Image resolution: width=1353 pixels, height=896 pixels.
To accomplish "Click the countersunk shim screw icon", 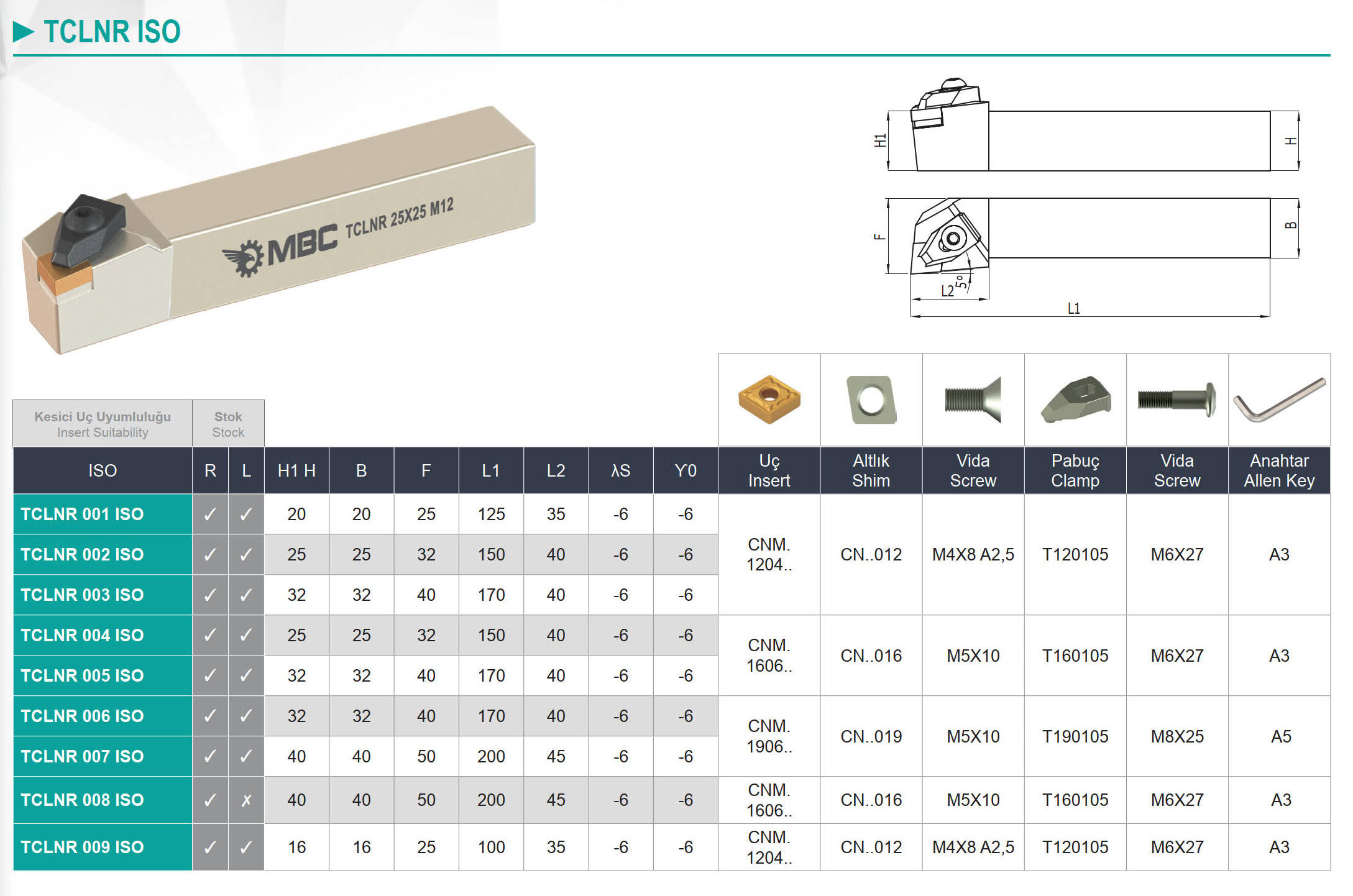I will [973, 400].
